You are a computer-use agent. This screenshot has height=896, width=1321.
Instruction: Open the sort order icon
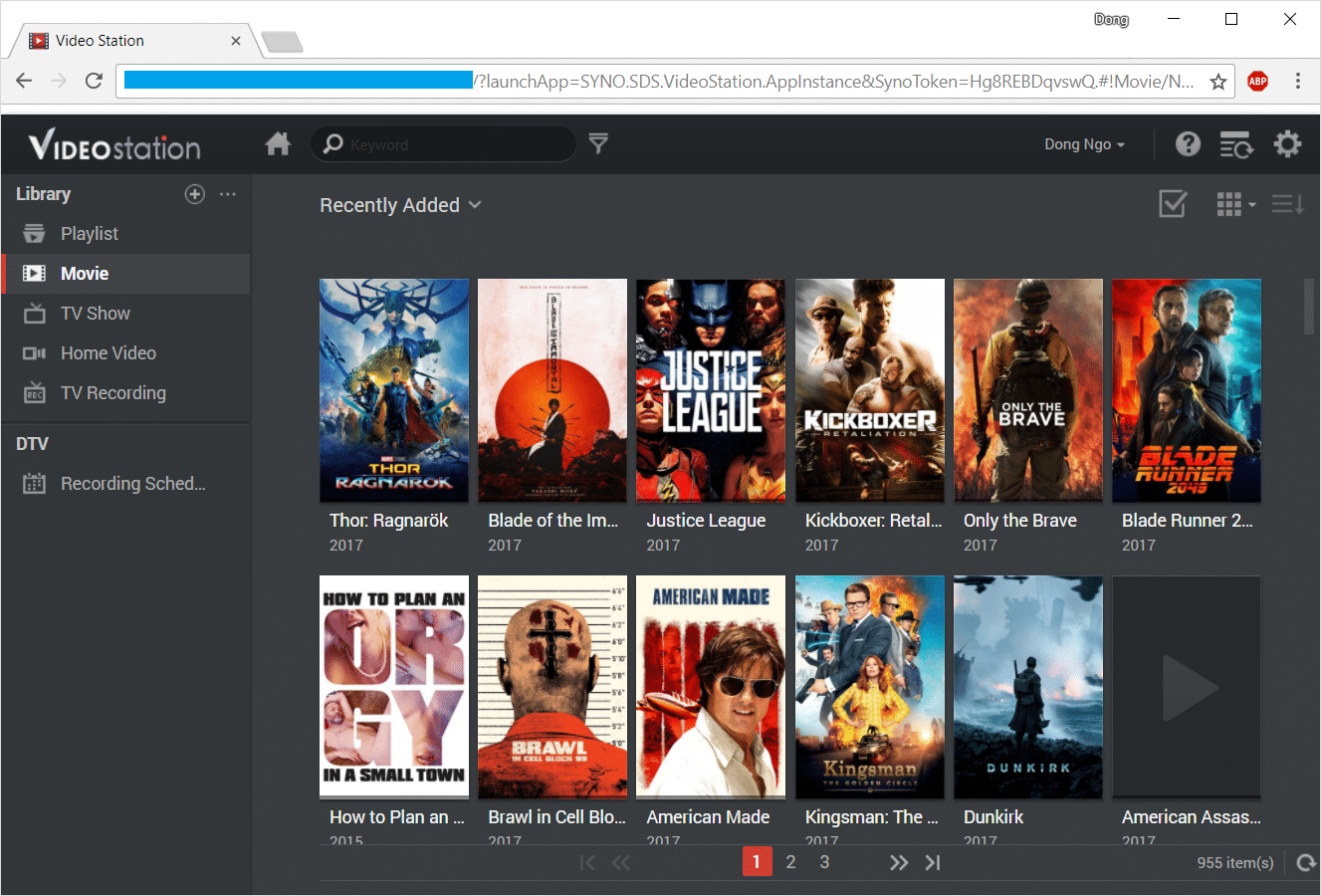1288,204
